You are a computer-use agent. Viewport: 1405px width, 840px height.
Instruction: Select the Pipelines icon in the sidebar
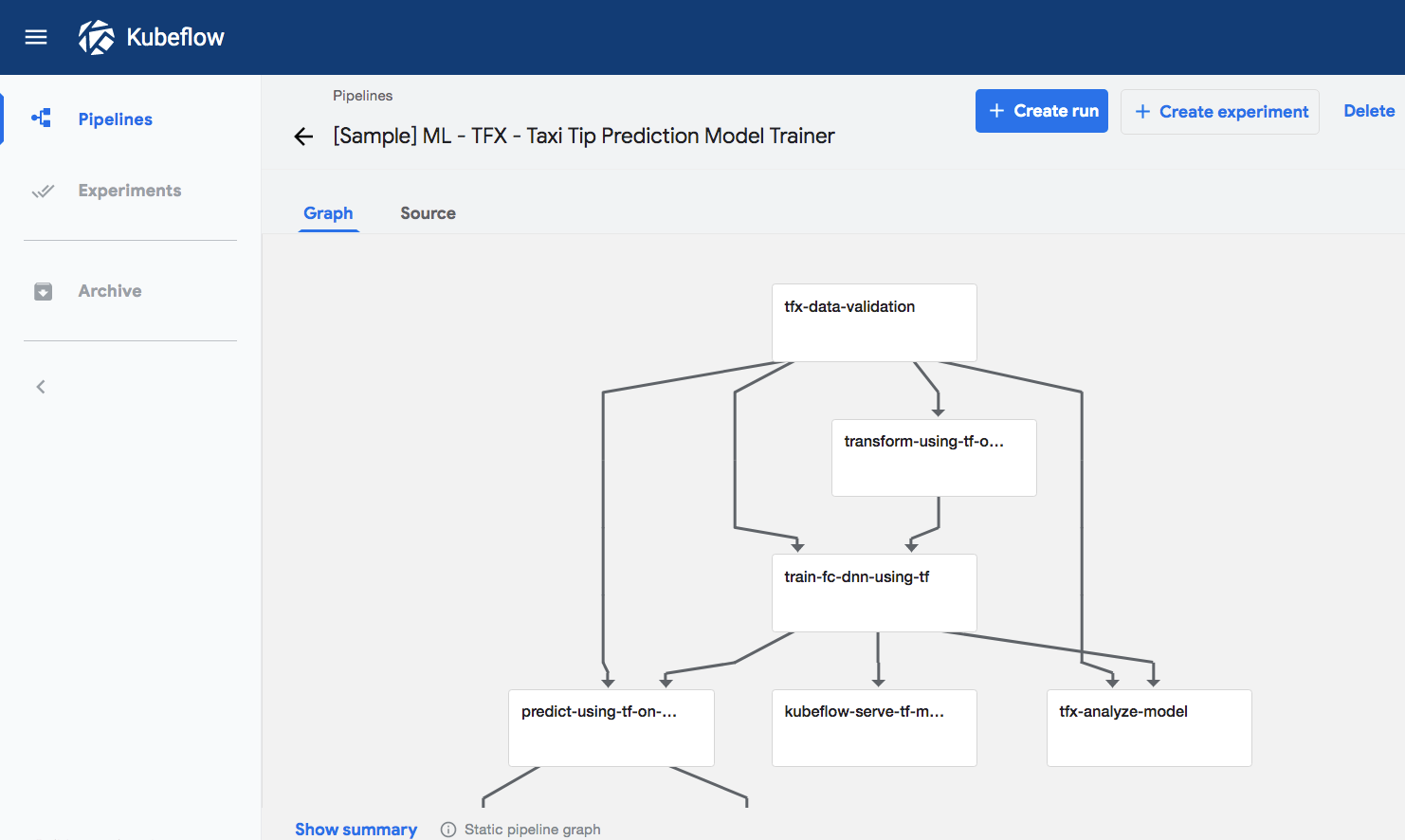tap(40, 118)
